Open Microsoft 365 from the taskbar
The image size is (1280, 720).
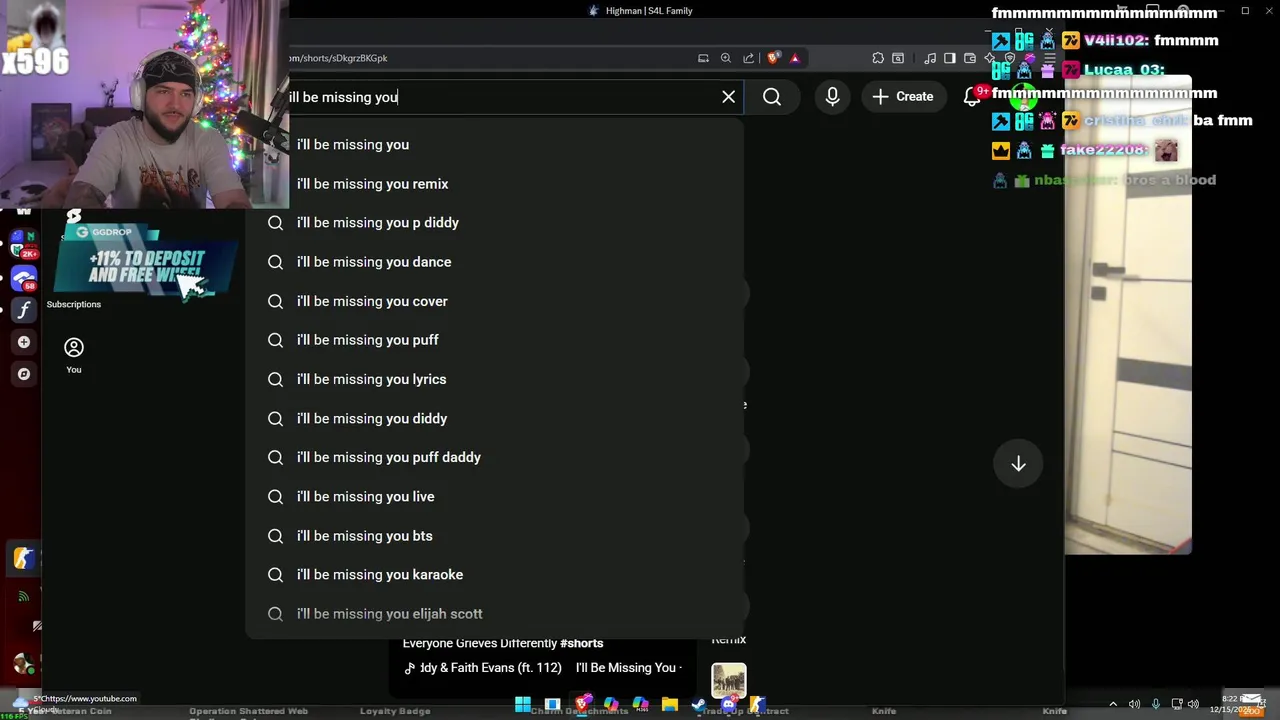[640, 704]
